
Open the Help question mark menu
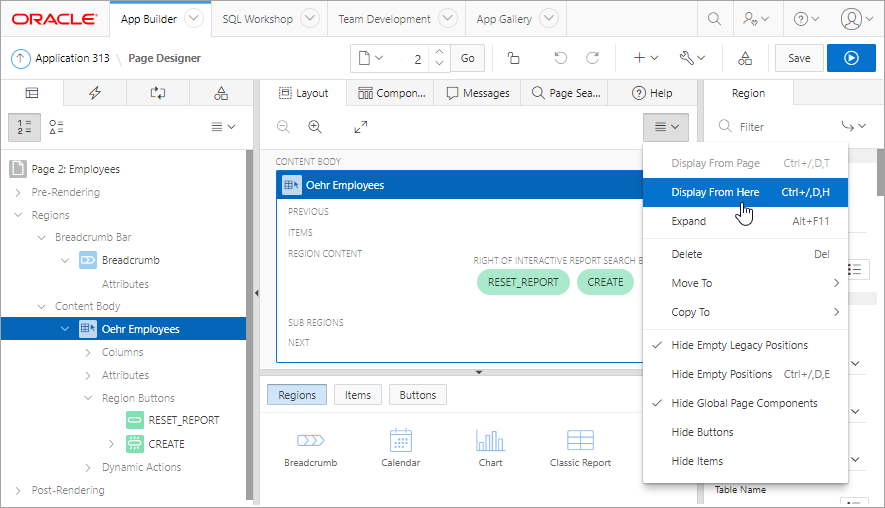click(806, 19)
